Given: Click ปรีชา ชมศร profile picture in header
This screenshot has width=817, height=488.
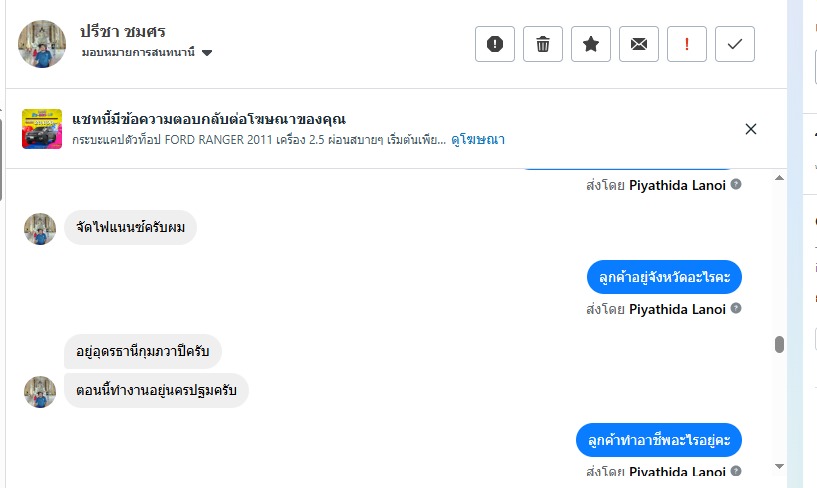Looking at the screenshot, I should [x=42, y=44].
